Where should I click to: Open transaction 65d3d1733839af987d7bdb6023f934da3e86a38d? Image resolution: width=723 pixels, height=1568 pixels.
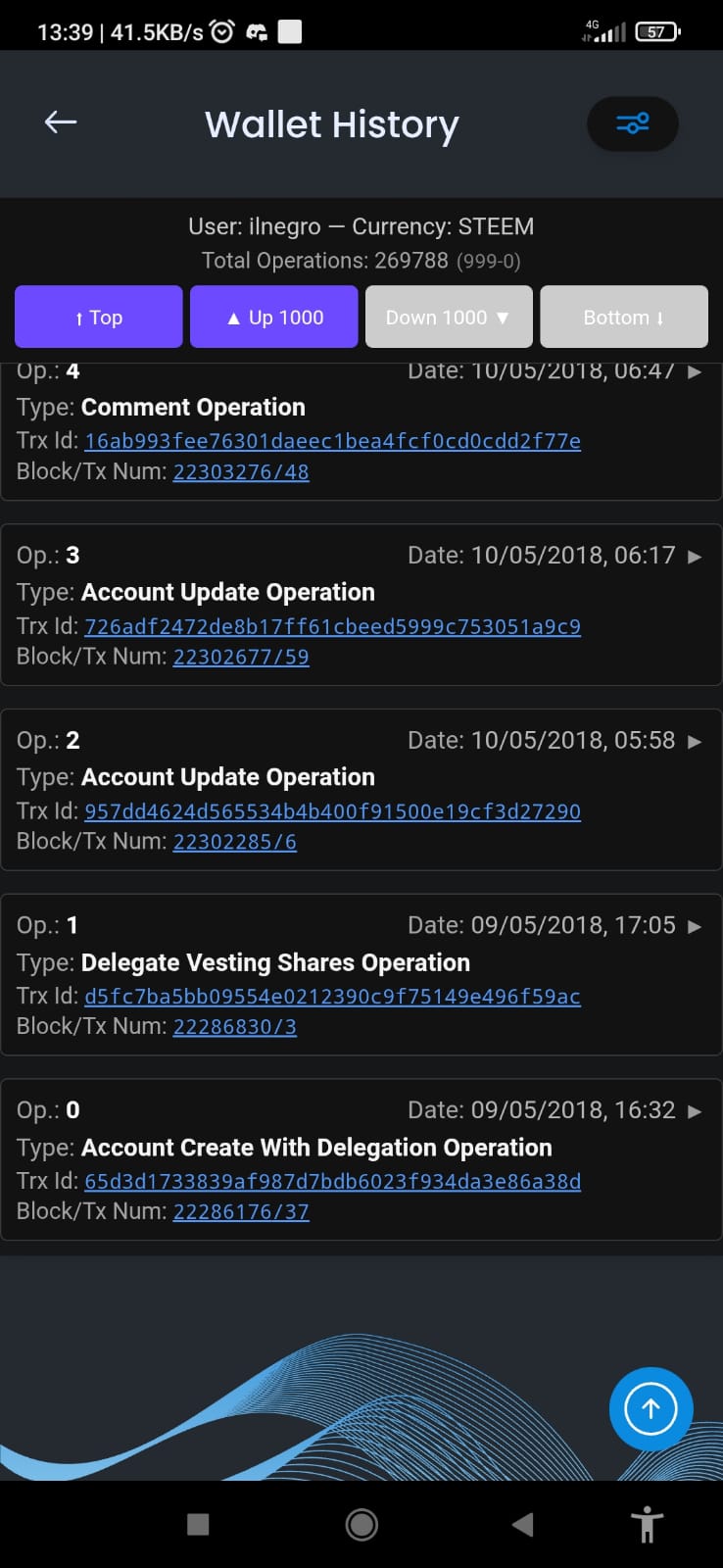click(332, 1181)
